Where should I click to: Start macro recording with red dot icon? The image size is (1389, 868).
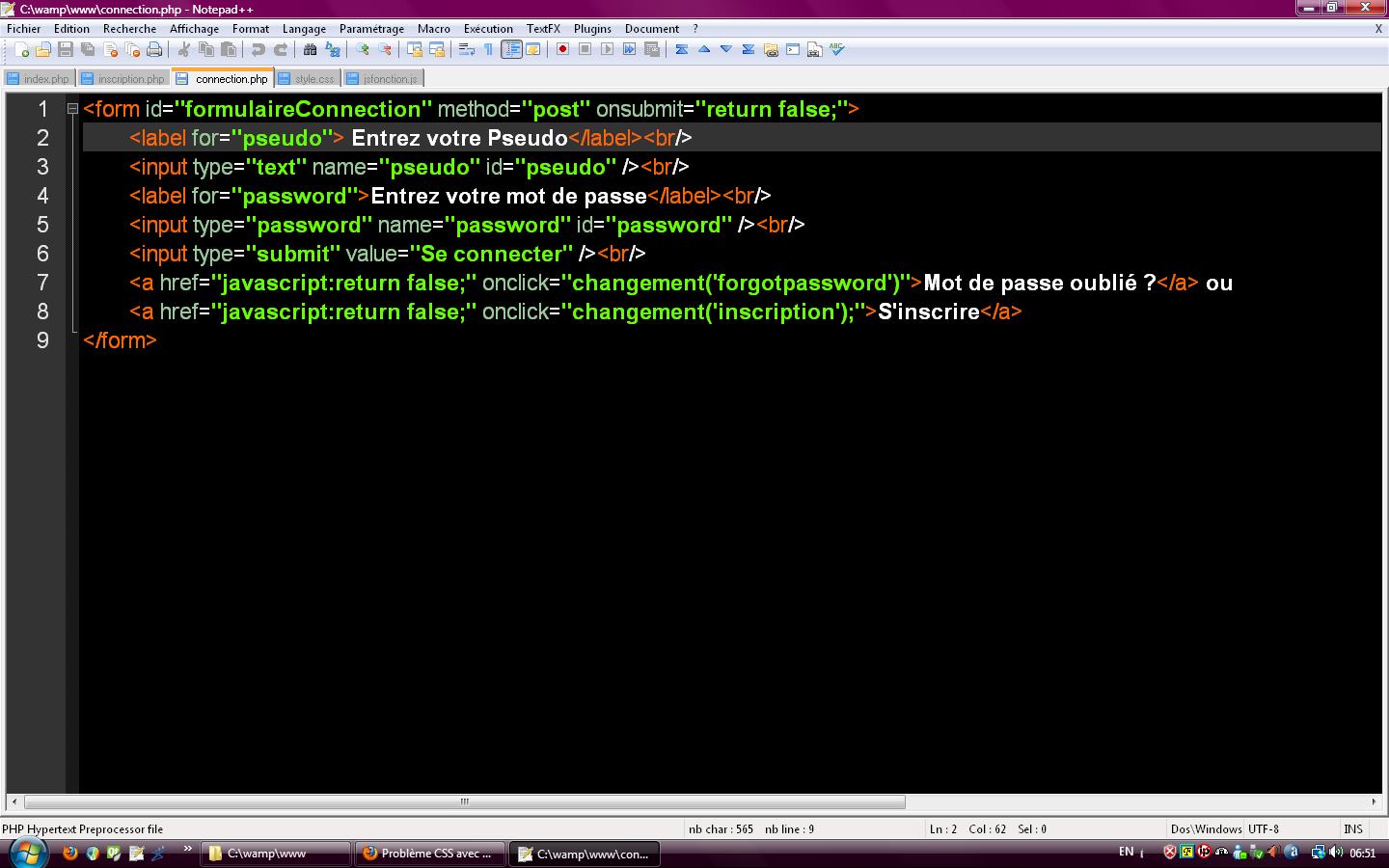562,50
